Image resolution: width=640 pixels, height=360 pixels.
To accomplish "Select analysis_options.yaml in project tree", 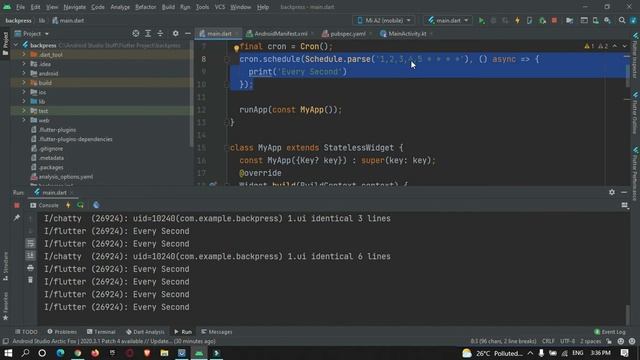I will pos(66,177).
